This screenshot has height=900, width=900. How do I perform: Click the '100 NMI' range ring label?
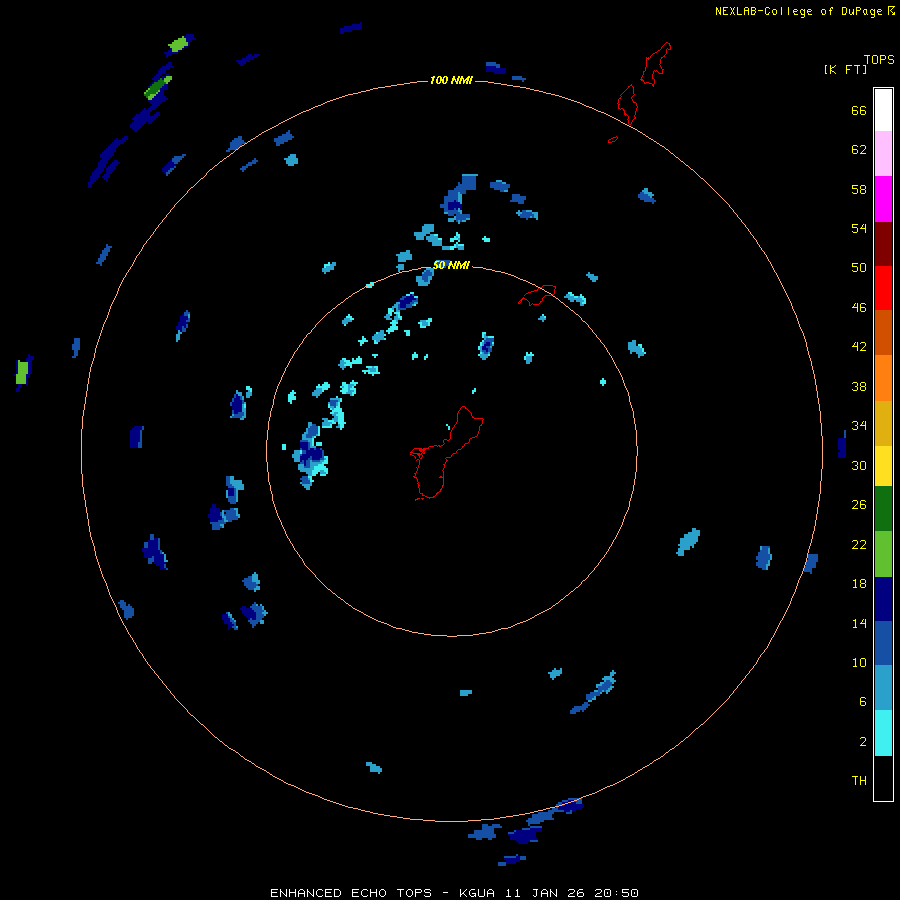click(451, 80)
